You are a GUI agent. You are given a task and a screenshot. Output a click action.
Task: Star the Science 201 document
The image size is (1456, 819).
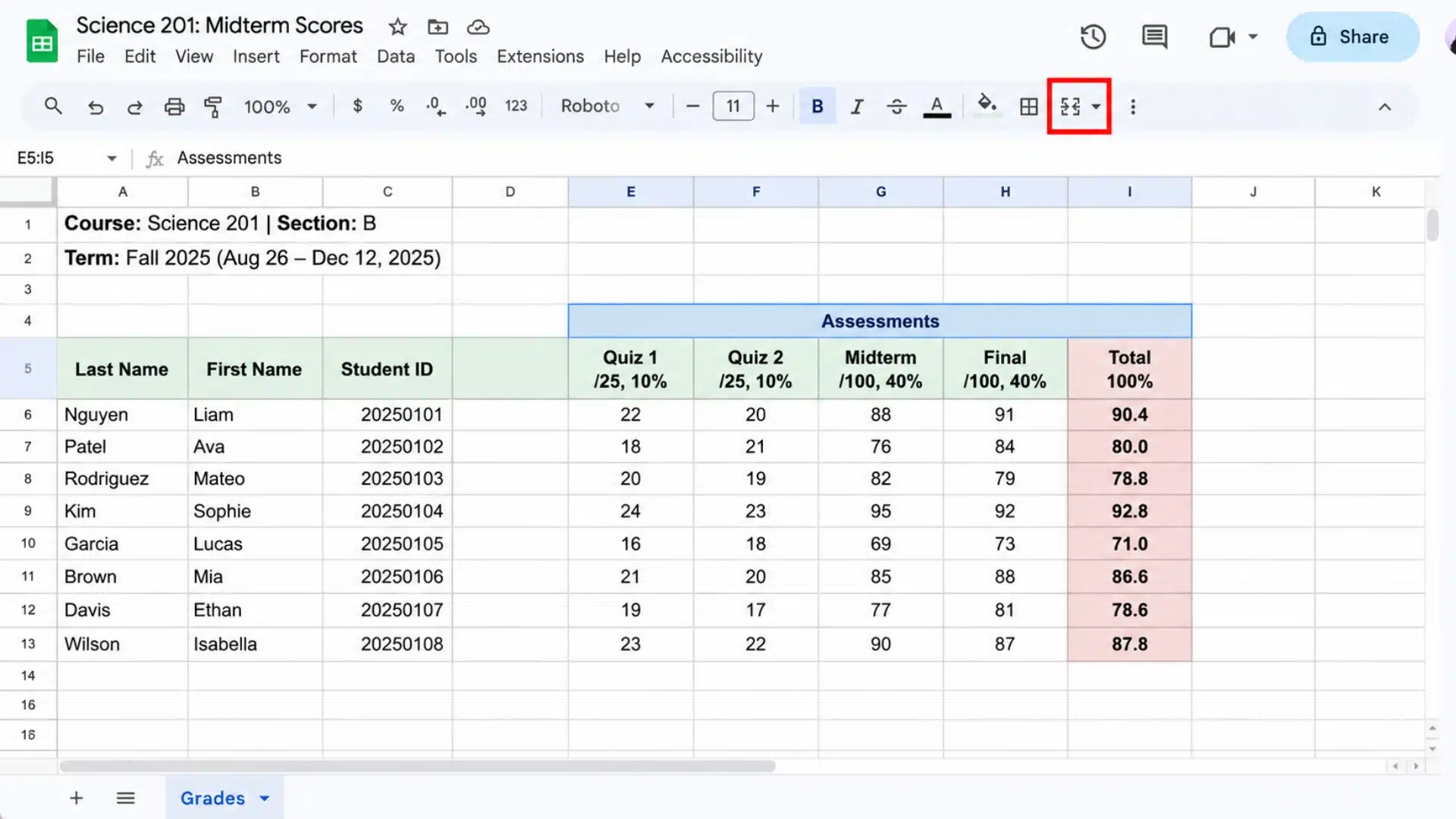(x=397, y=27)
